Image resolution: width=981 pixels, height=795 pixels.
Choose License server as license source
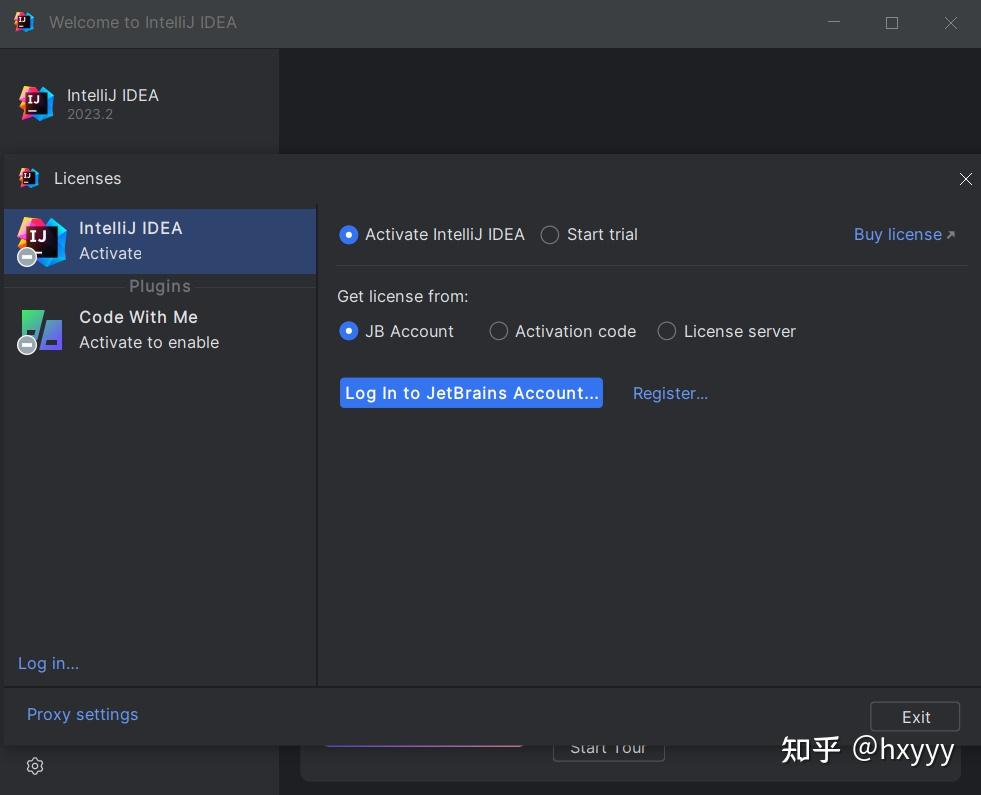point(666,331)
